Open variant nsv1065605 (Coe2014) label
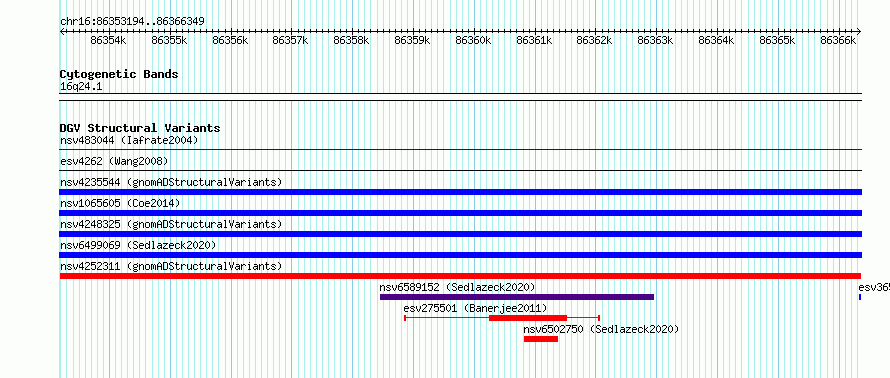This screenshot has height=378, width=890. click(120, 203)
